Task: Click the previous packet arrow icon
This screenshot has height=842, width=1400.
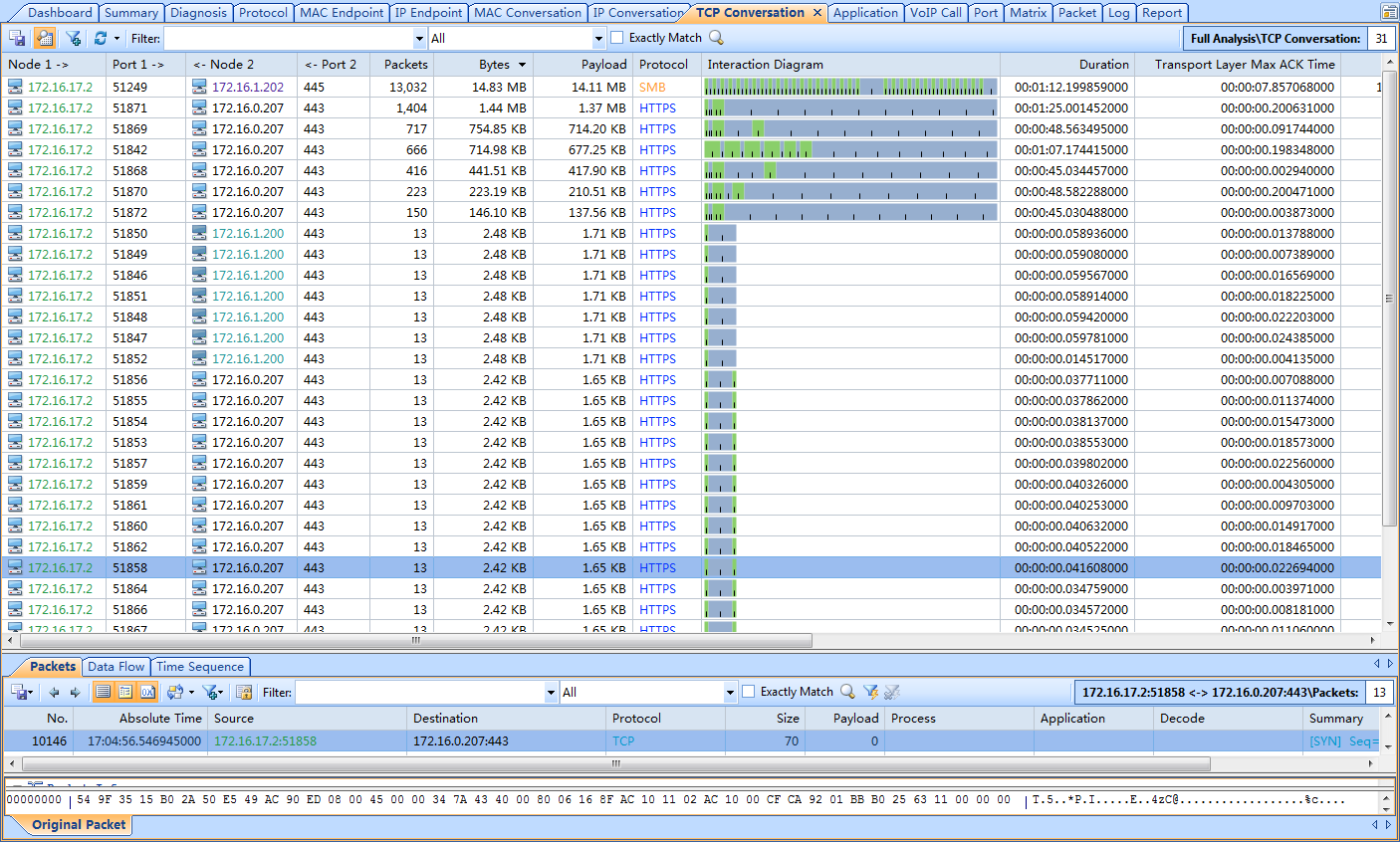Action: [54, 692]
